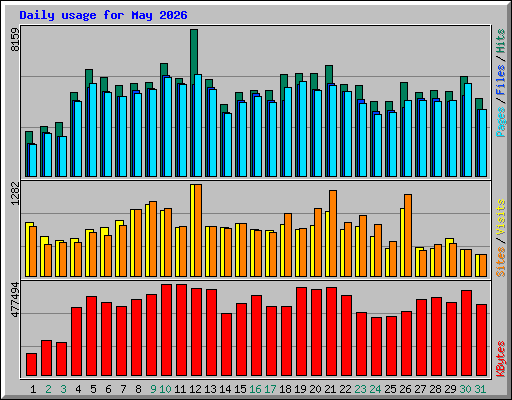Click the red KBytes bar for day 1

[x=31, y=364]
